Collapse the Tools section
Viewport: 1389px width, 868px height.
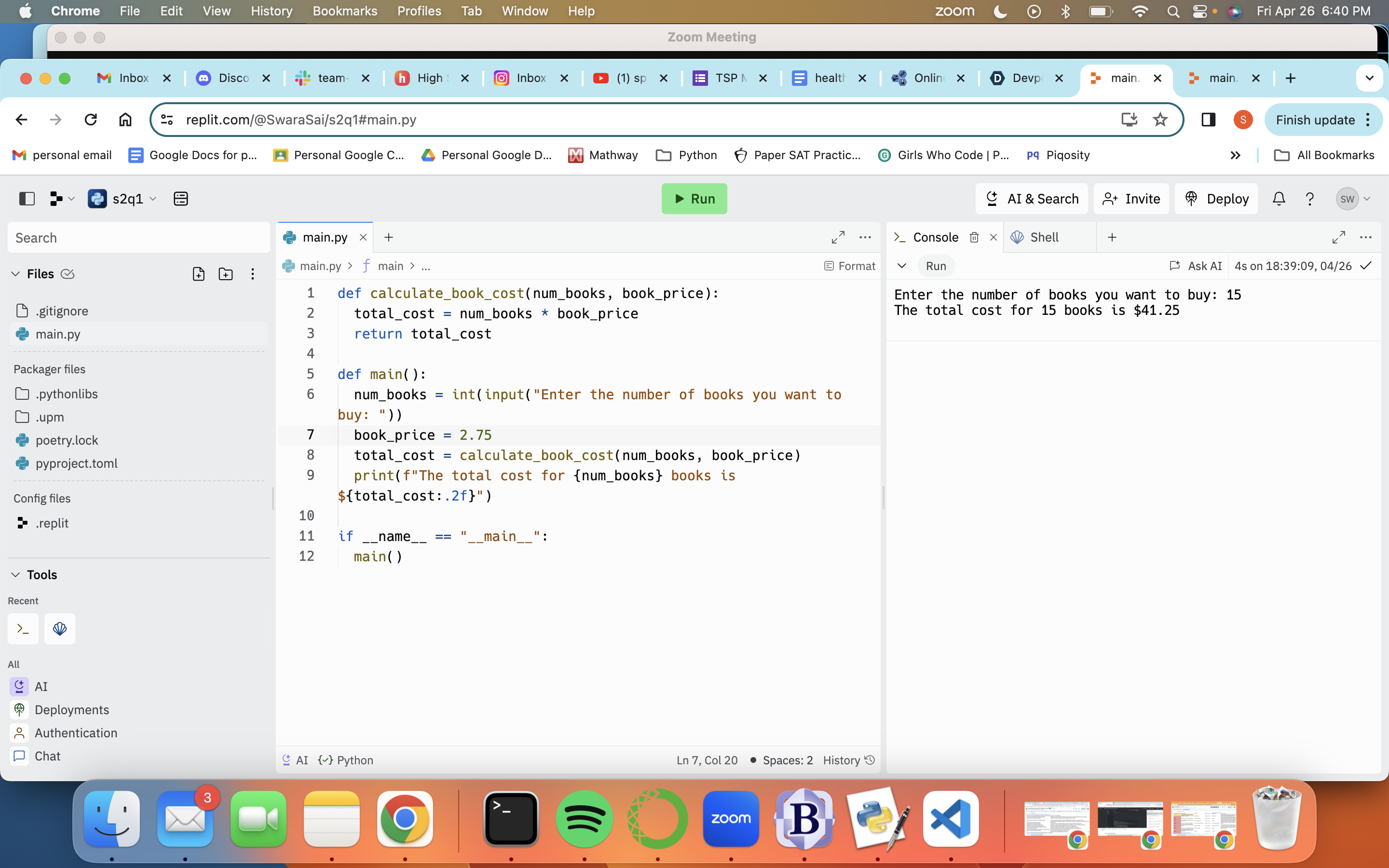15,575
